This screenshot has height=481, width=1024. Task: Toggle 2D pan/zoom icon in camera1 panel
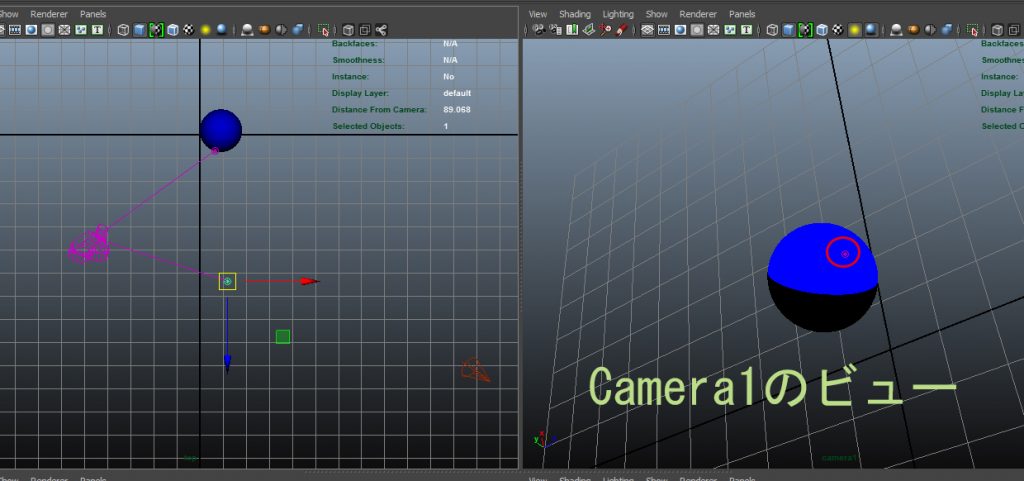point(605,30)
